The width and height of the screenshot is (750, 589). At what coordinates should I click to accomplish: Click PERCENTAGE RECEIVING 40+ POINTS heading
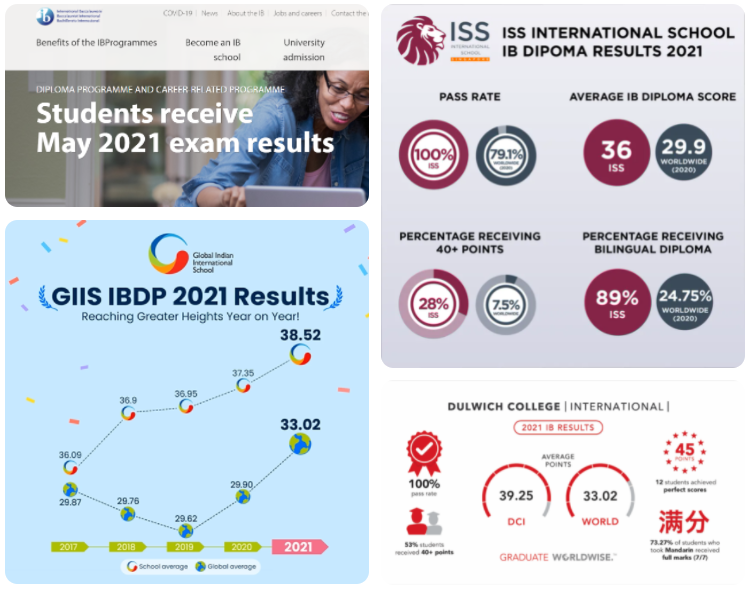click(470, 243)
